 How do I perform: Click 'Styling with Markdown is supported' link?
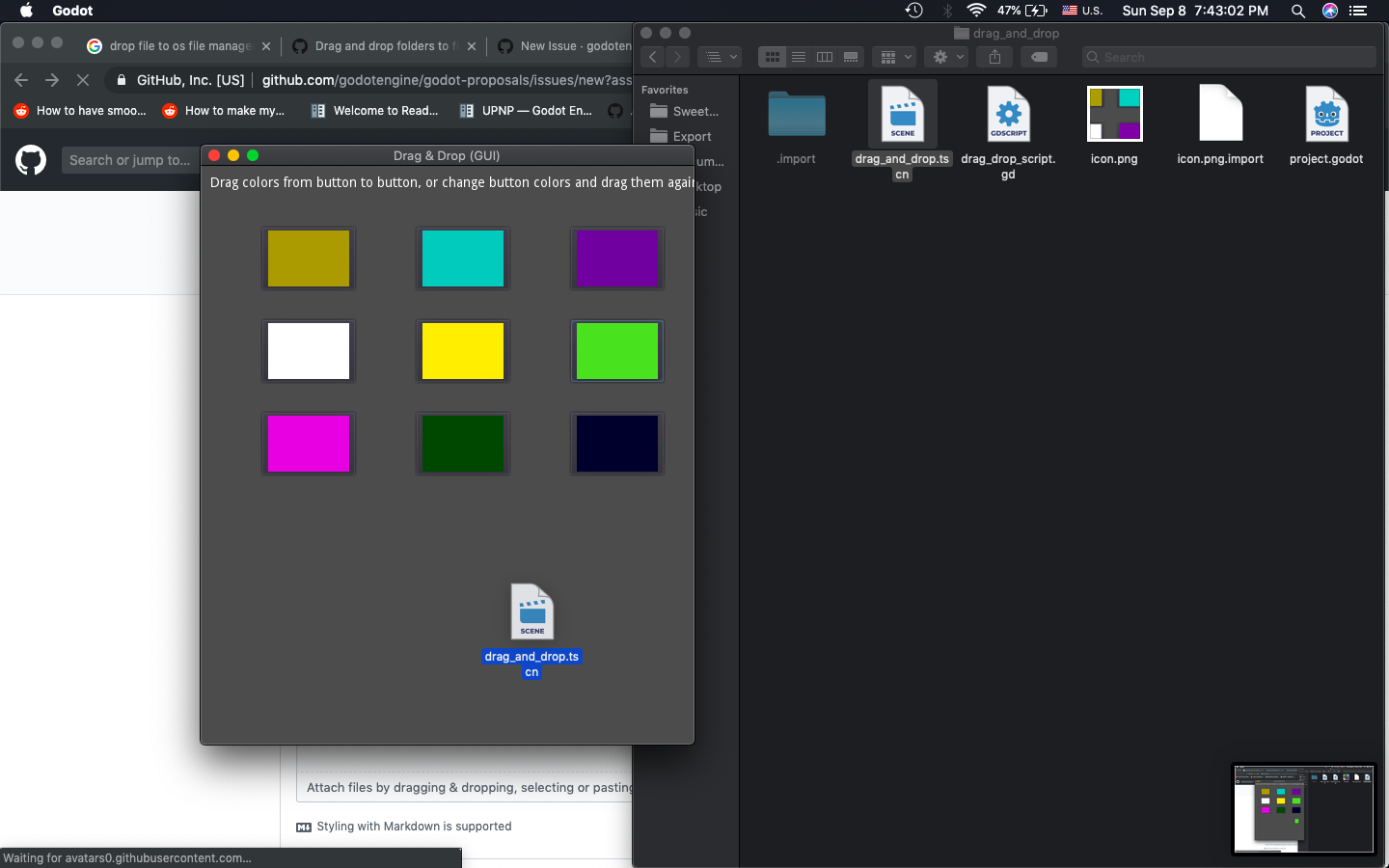click(413, 827)
